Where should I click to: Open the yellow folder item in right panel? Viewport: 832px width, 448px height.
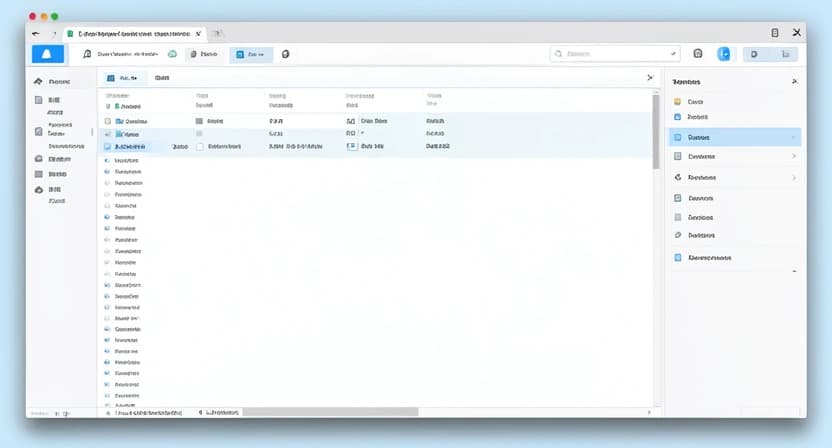pos(689,101)
